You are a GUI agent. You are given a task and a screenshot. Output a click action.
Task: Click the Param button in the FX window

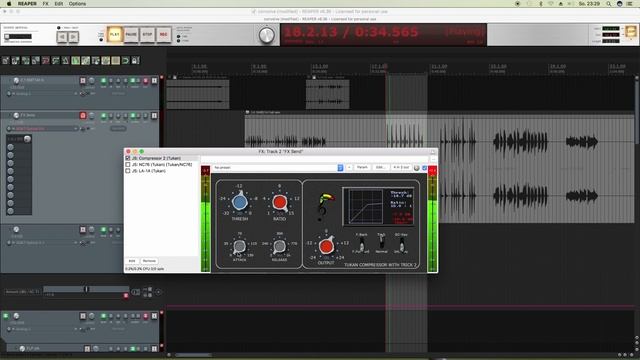(362, 168)
